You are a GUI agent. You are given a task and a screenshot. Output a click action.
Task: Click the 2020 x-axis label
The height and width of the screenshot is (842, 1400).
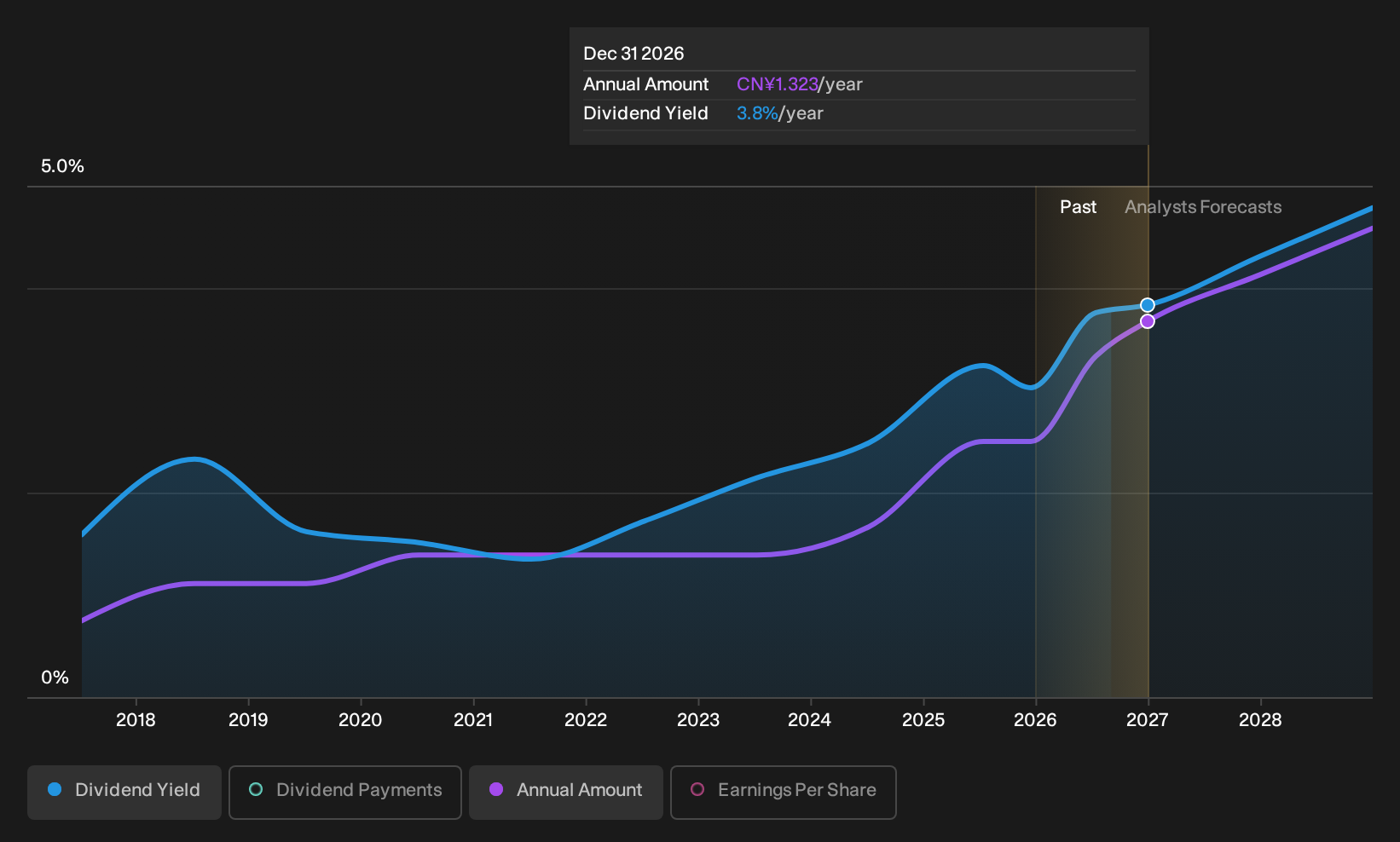361,720
